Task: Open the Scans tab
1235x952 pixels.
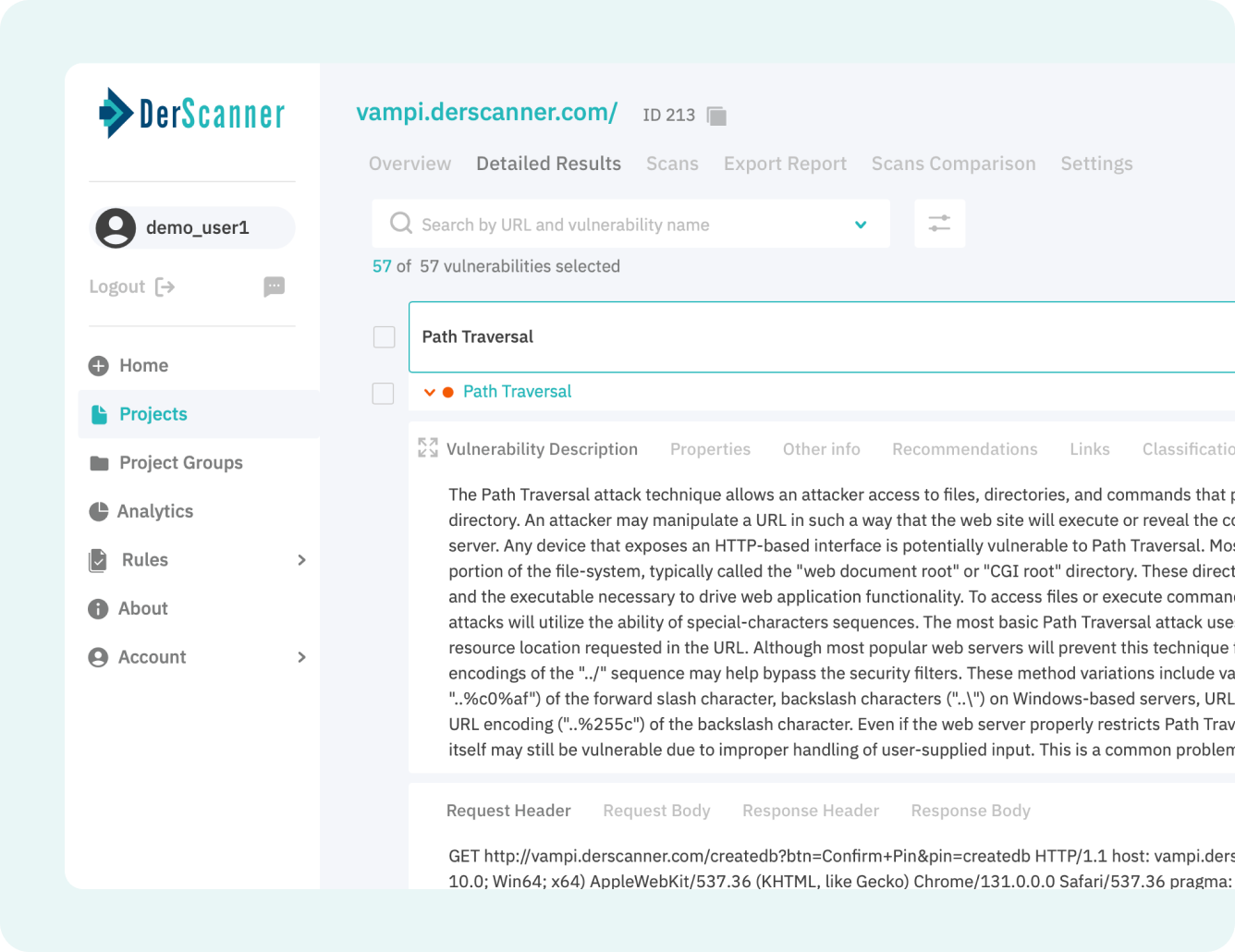Action: 672,164
